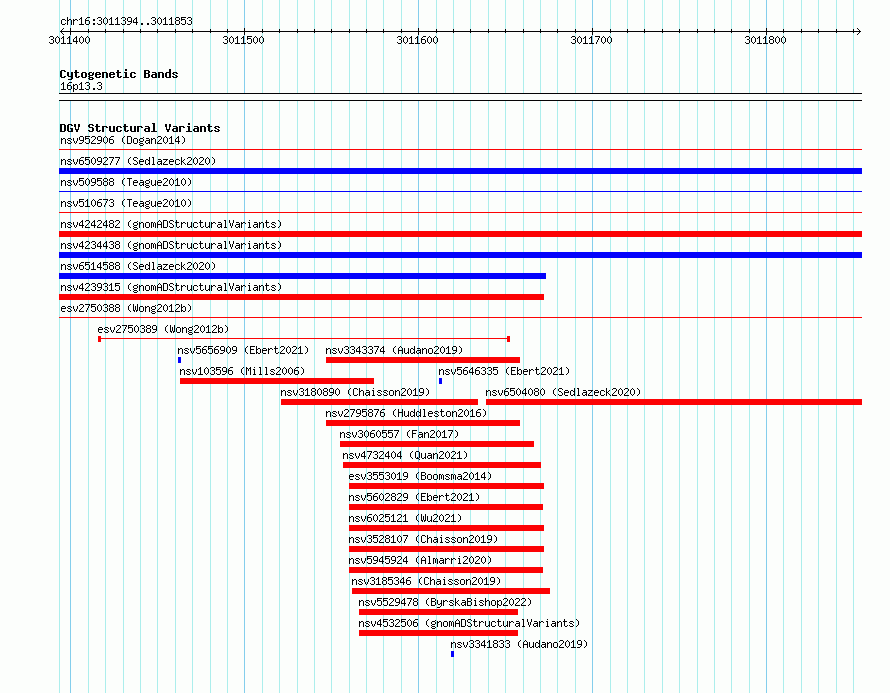Click the nsv4239315 (gnomADStructuralVariants) text label

(x=171, y=287)
